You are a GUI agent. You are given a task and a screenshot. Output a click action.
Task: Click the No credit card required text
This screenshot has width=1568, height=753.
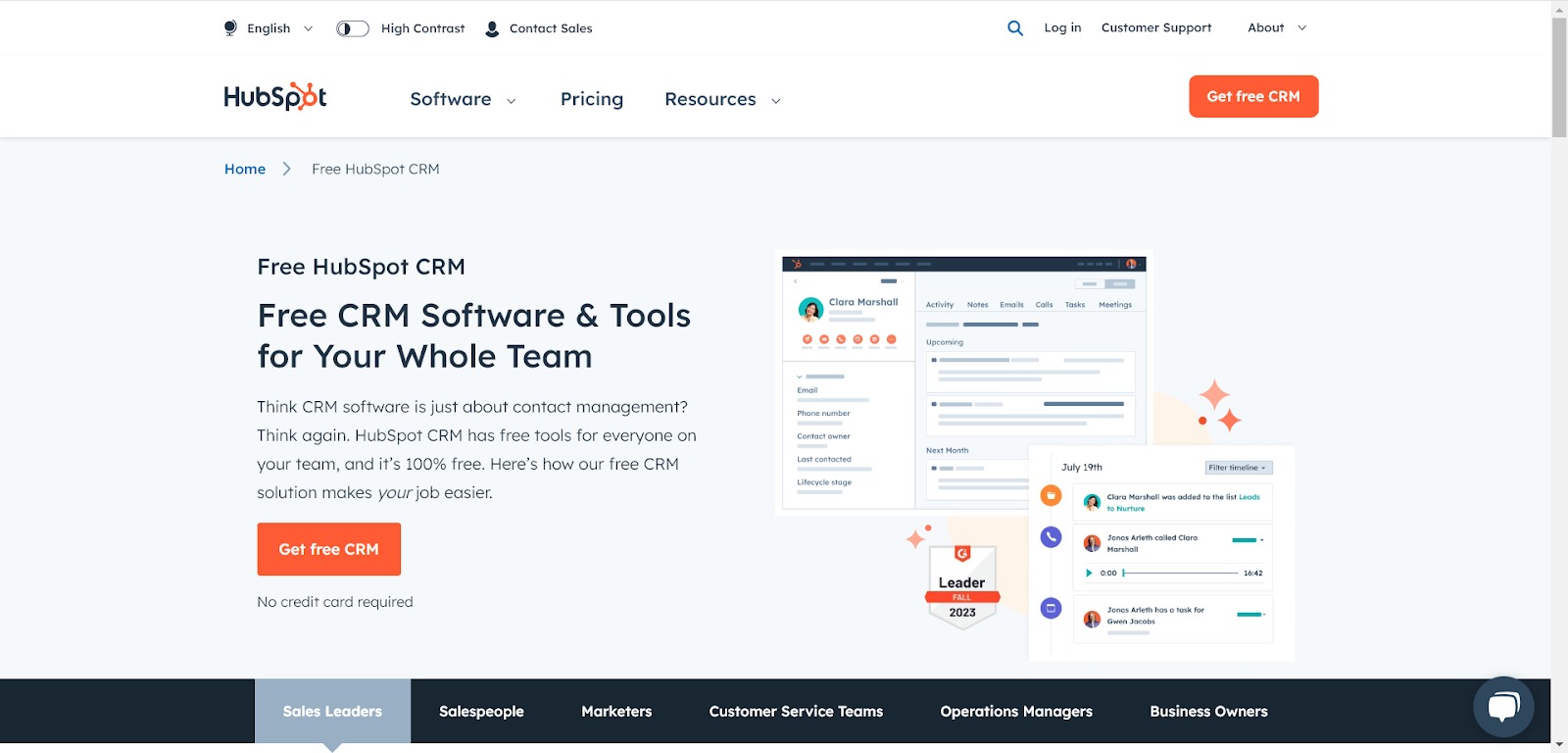[x=335, y=602]
